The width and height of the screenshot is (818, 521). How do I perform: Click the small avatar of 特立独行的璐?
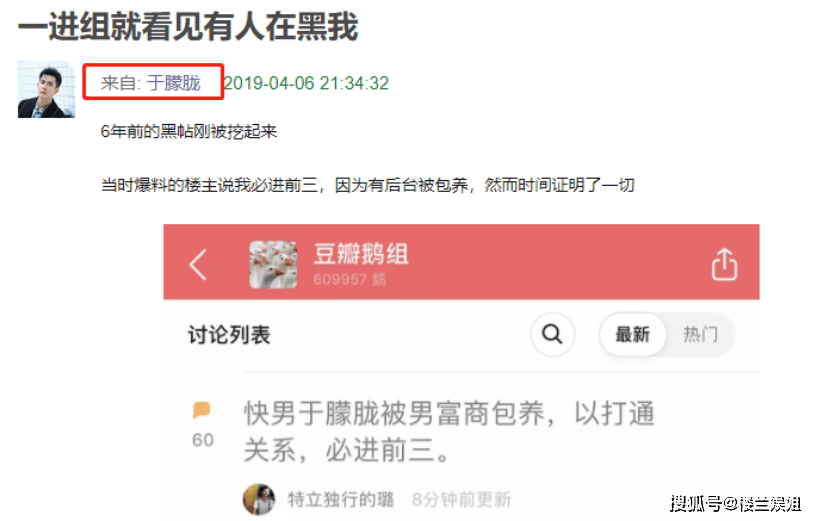click(259, 499)
